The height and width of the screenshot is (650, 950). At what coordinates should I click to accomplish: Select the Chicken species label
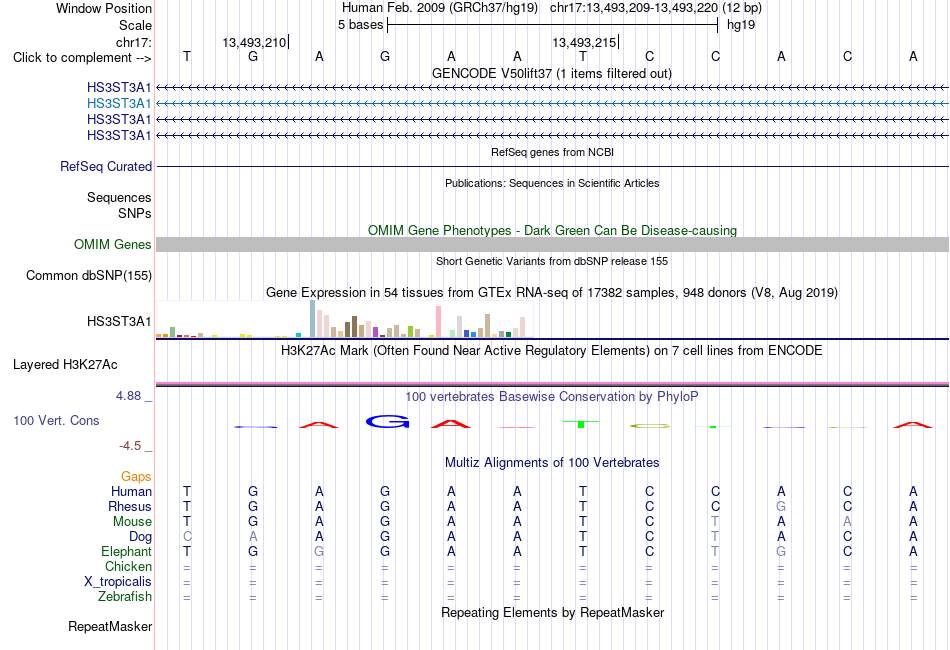128,566
